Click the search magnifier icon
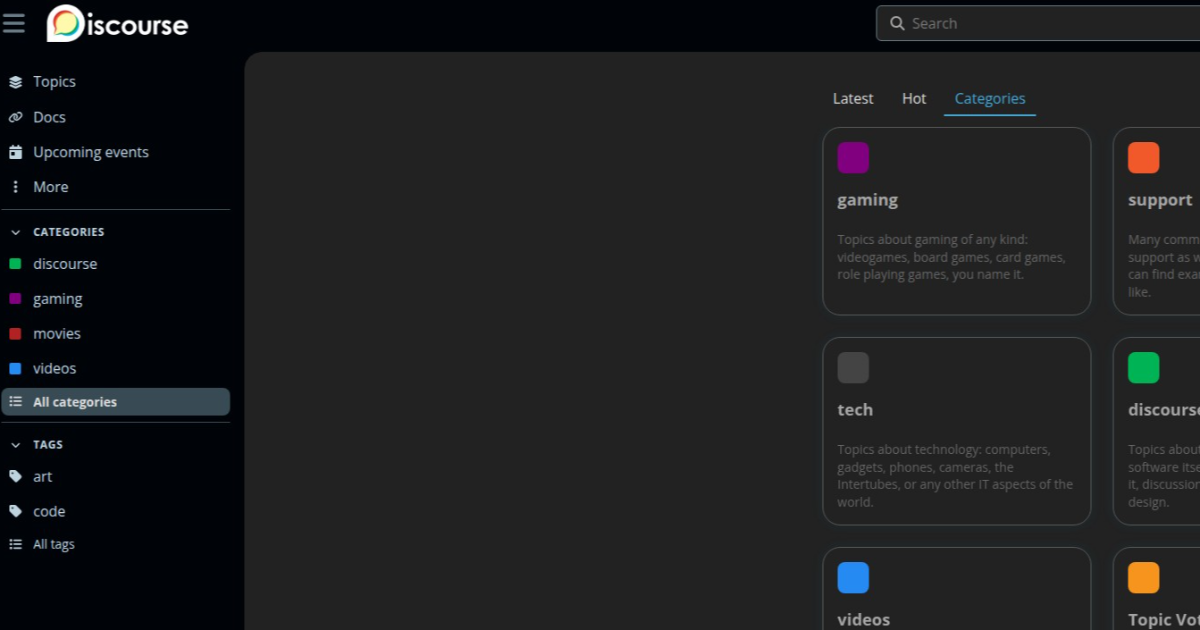1200x630 pixels. click(x=896, y=23)
